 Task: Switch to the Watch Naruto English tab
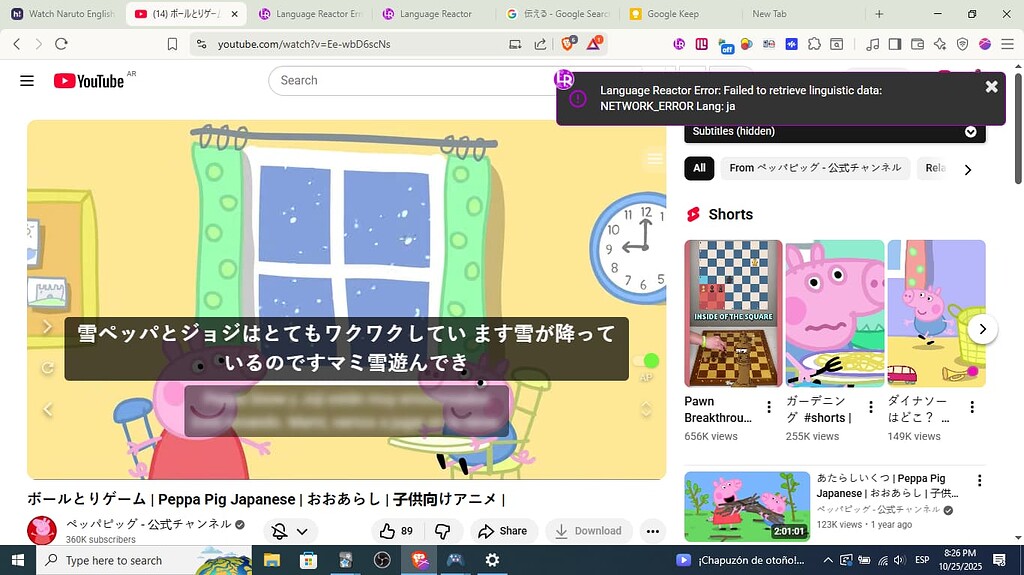click(62, 14)
